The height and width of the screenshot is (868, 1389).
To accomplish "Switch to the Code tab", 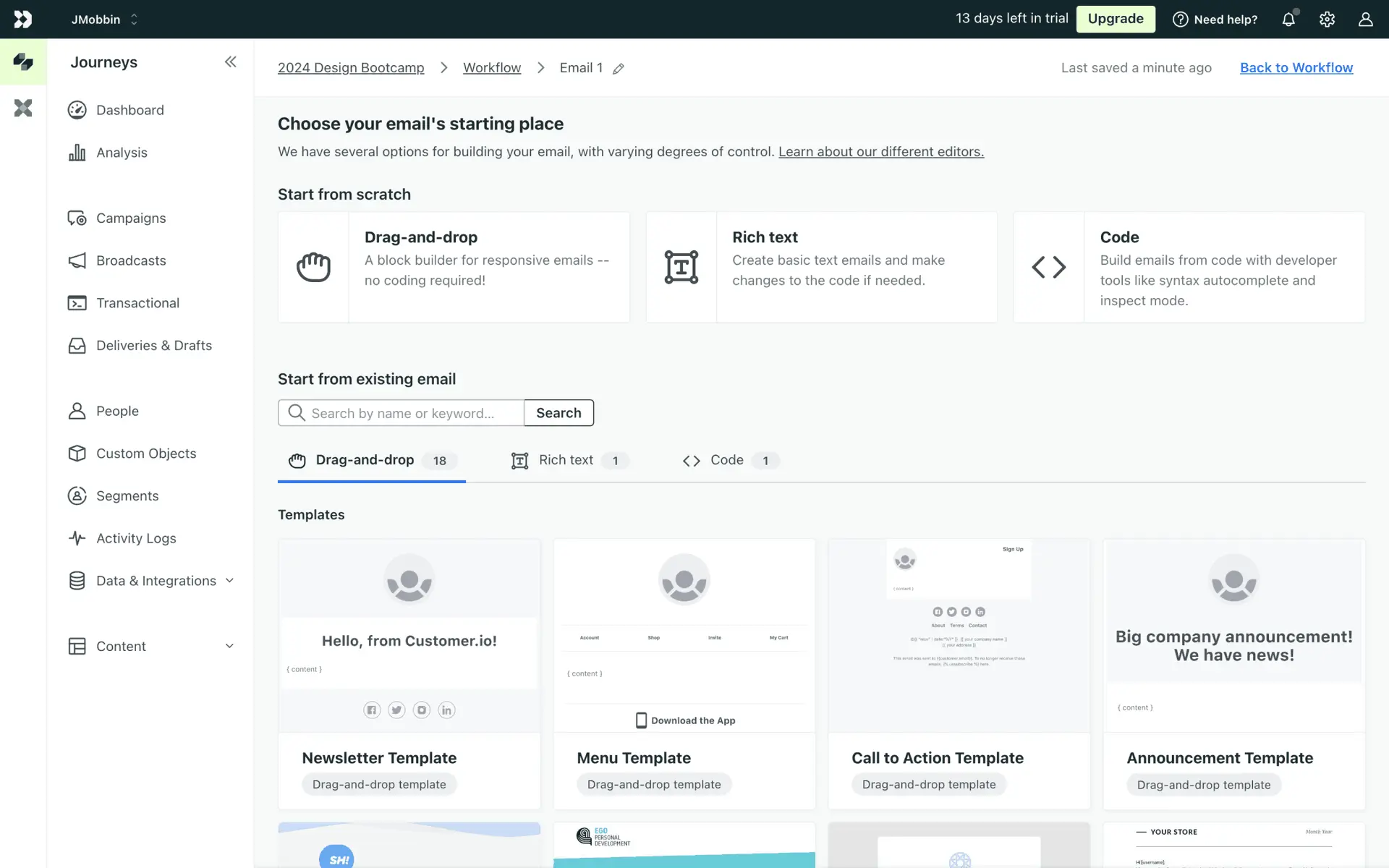I will point(726,460).
